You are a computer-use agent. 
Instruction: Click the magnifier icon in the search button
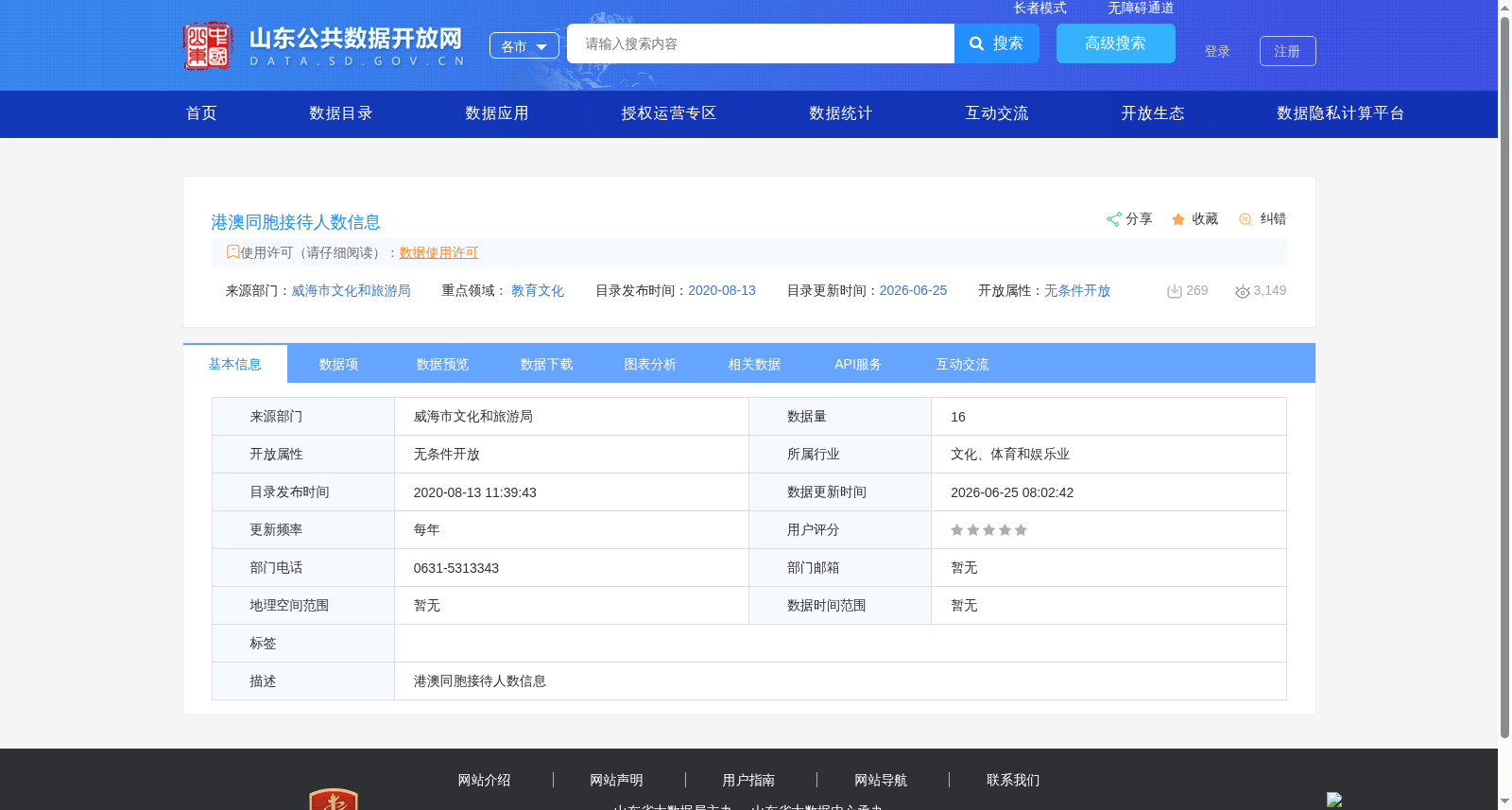click(x=976, y=43)
